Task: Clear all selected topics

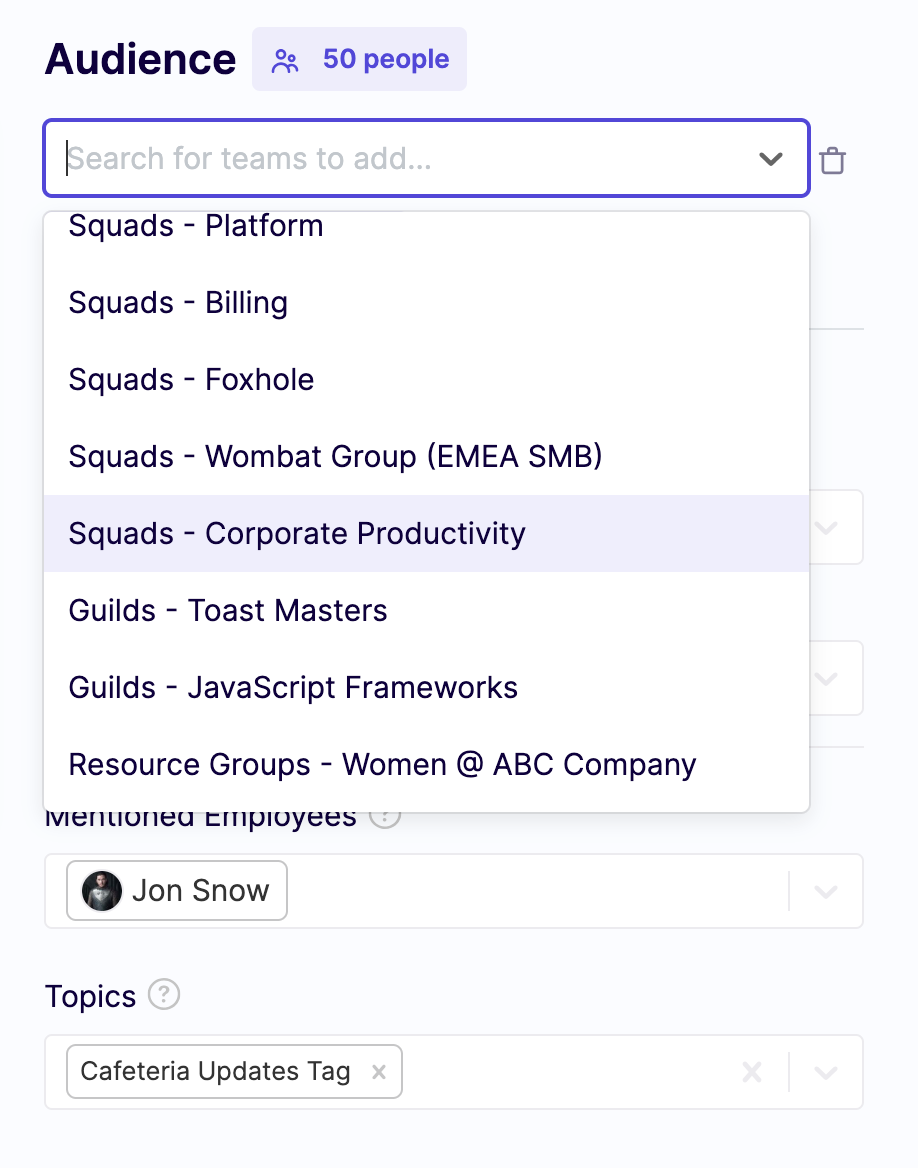Action: [x=752, y=1072]
